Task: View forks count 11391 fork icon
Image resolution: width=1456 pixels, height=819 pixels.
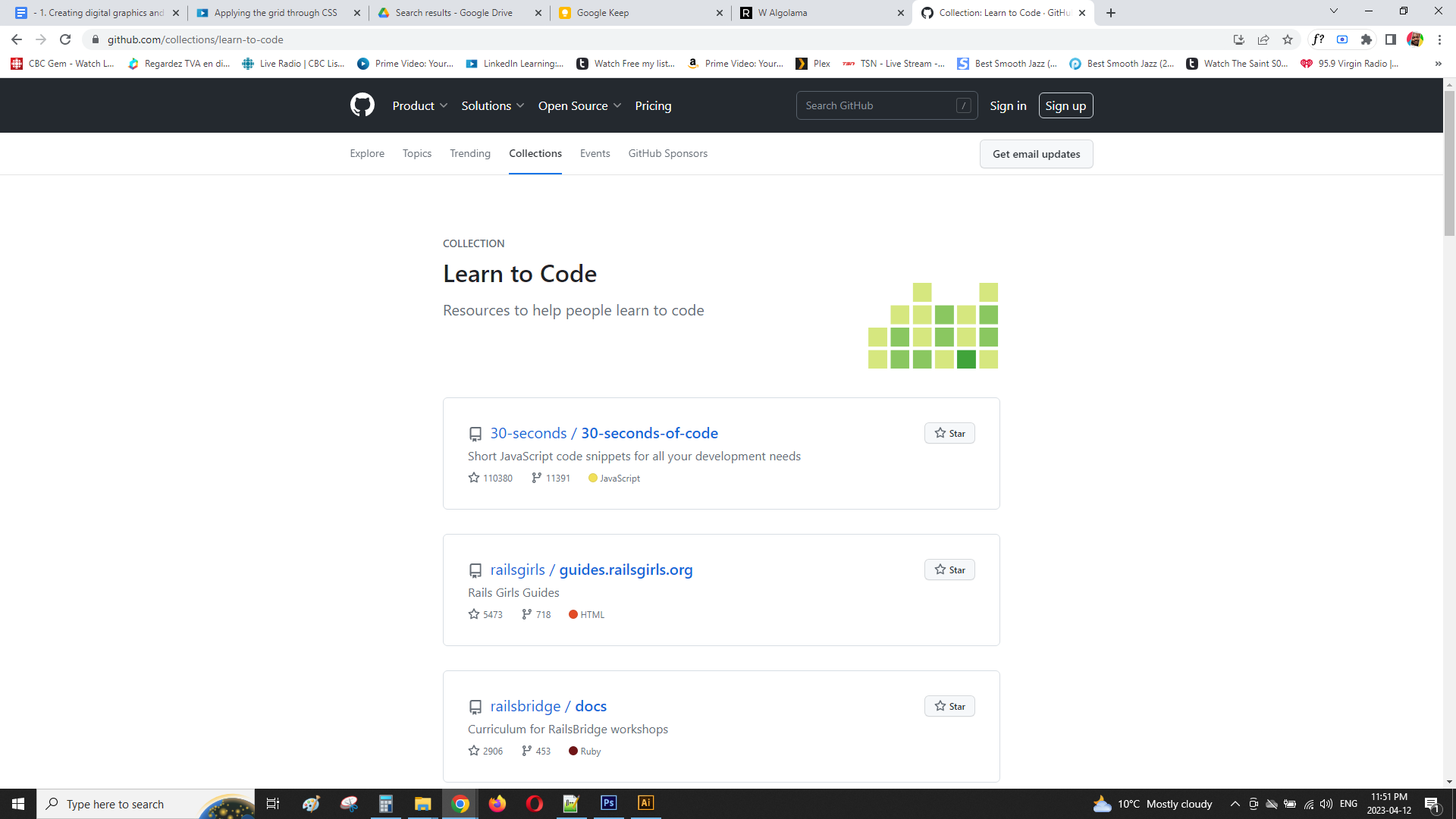Action: tap(536, 478)
